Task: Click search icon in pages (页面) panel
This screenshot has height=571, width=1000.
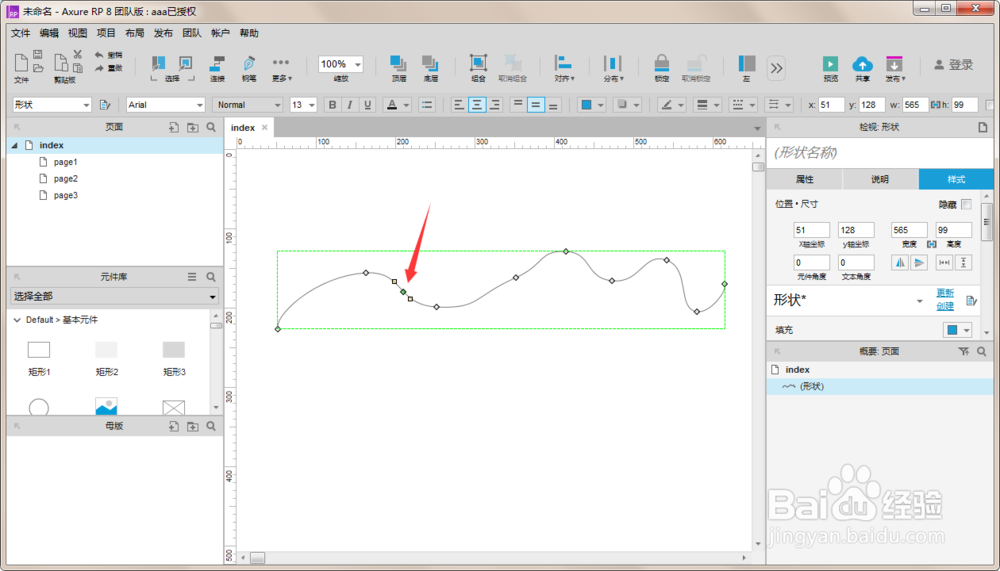Action: (x=211, y=128)
